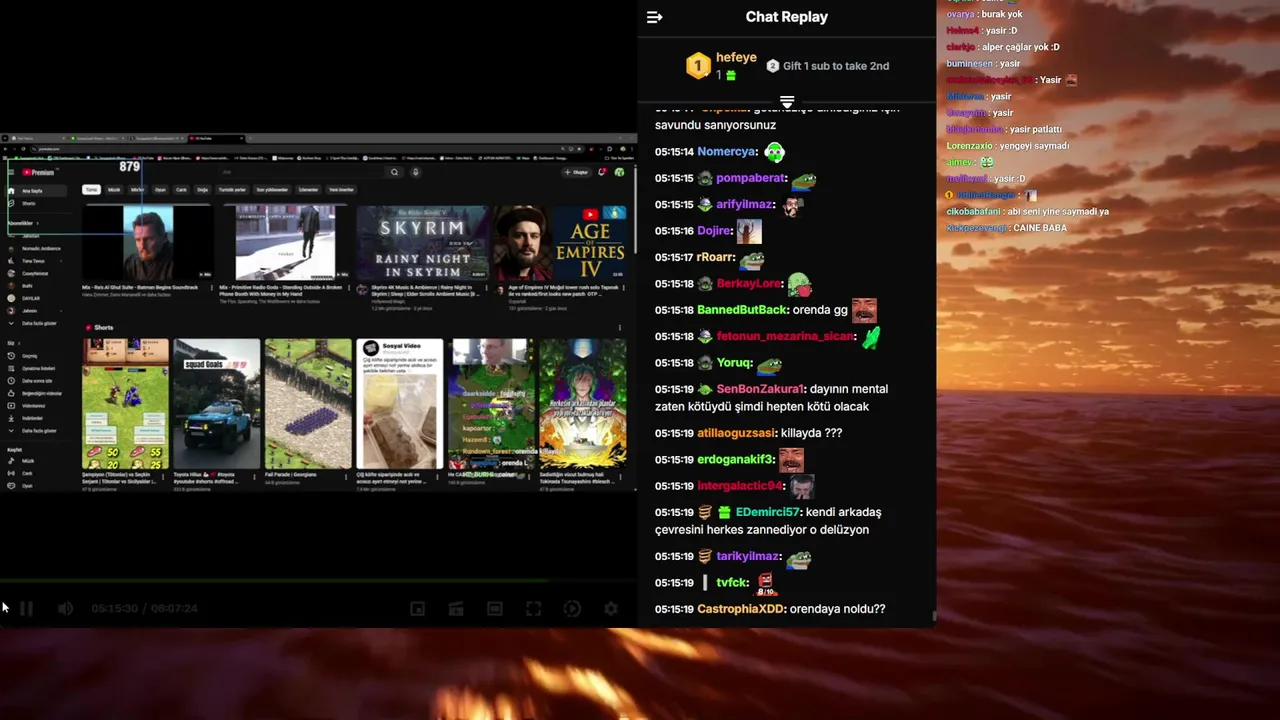Click the YouTube voice search microphone
Viewport: 1280px width, 720px height.
coord(415,172)
